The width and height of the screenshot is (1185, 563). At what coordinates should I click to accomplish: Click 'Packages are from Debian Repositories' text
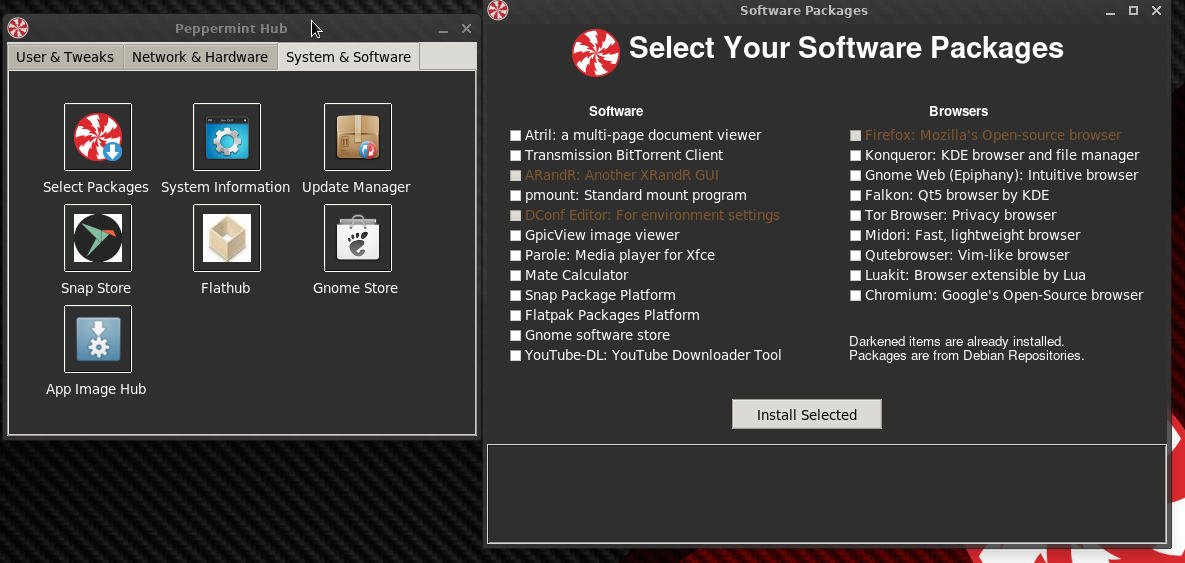967,355
